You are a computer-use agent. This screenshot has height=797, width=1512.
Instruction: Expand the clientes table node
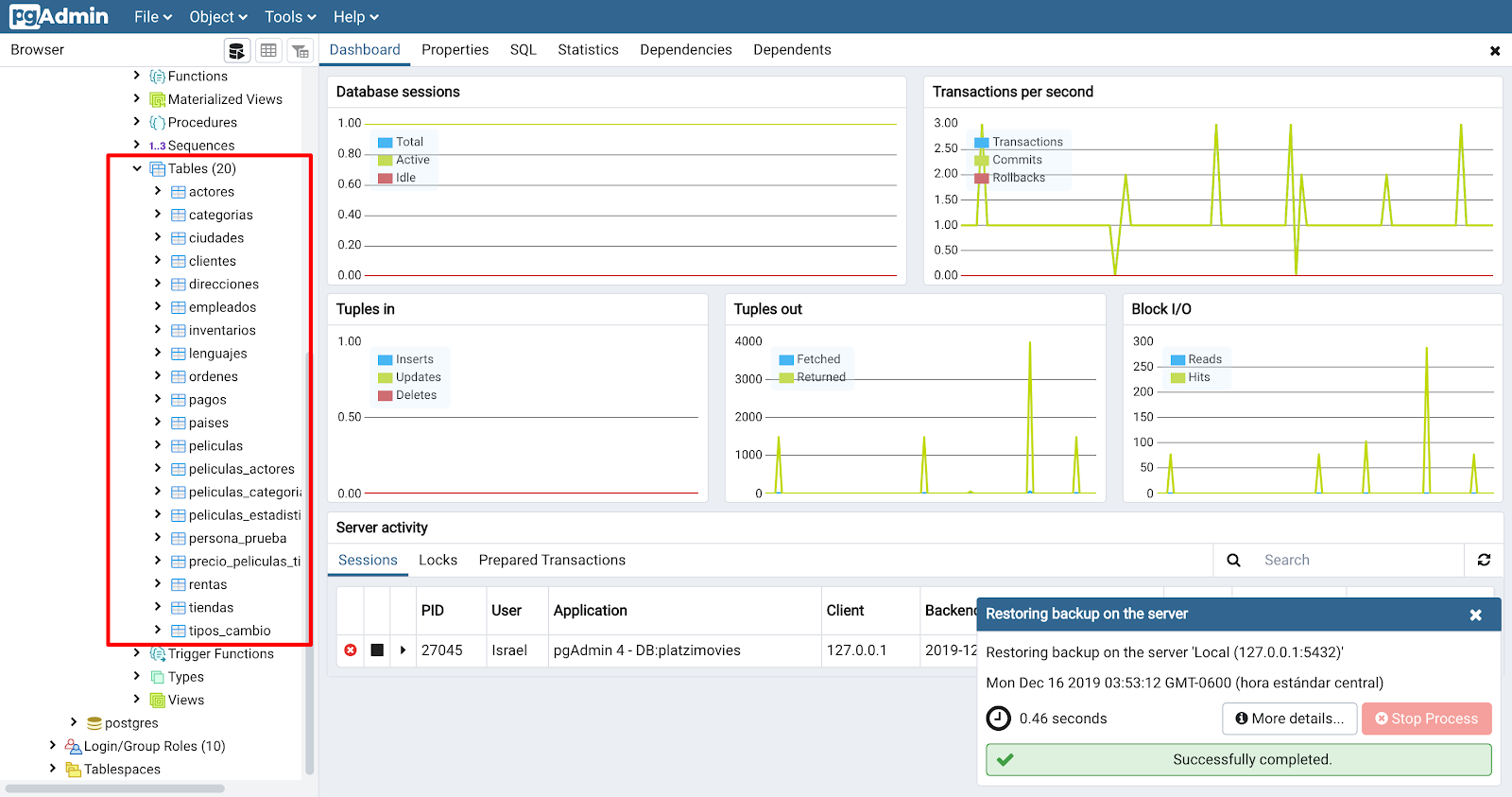(158, 260)
